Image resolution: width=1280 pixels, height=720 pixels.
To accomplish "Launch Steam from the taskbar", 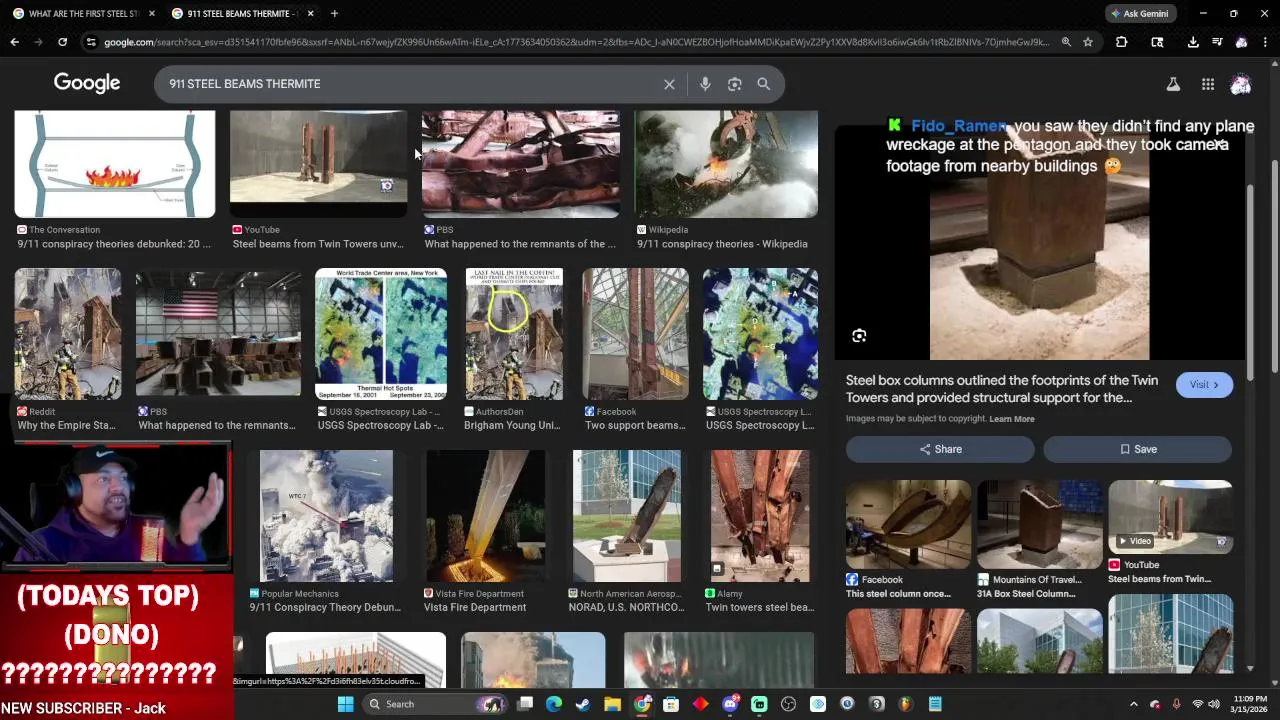I will point(583,704).
